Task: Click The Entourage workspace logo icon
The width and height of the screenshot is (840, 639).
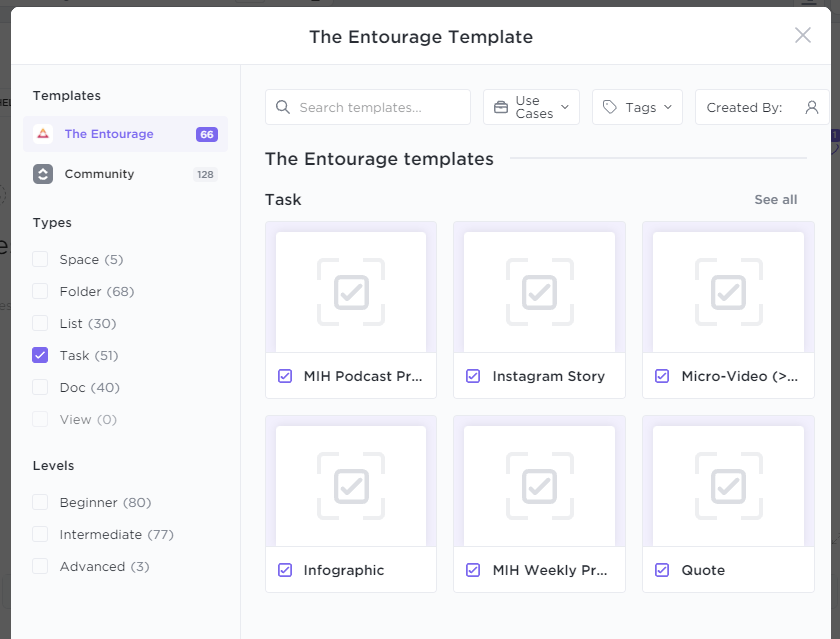Action: [x=43, y=134]
